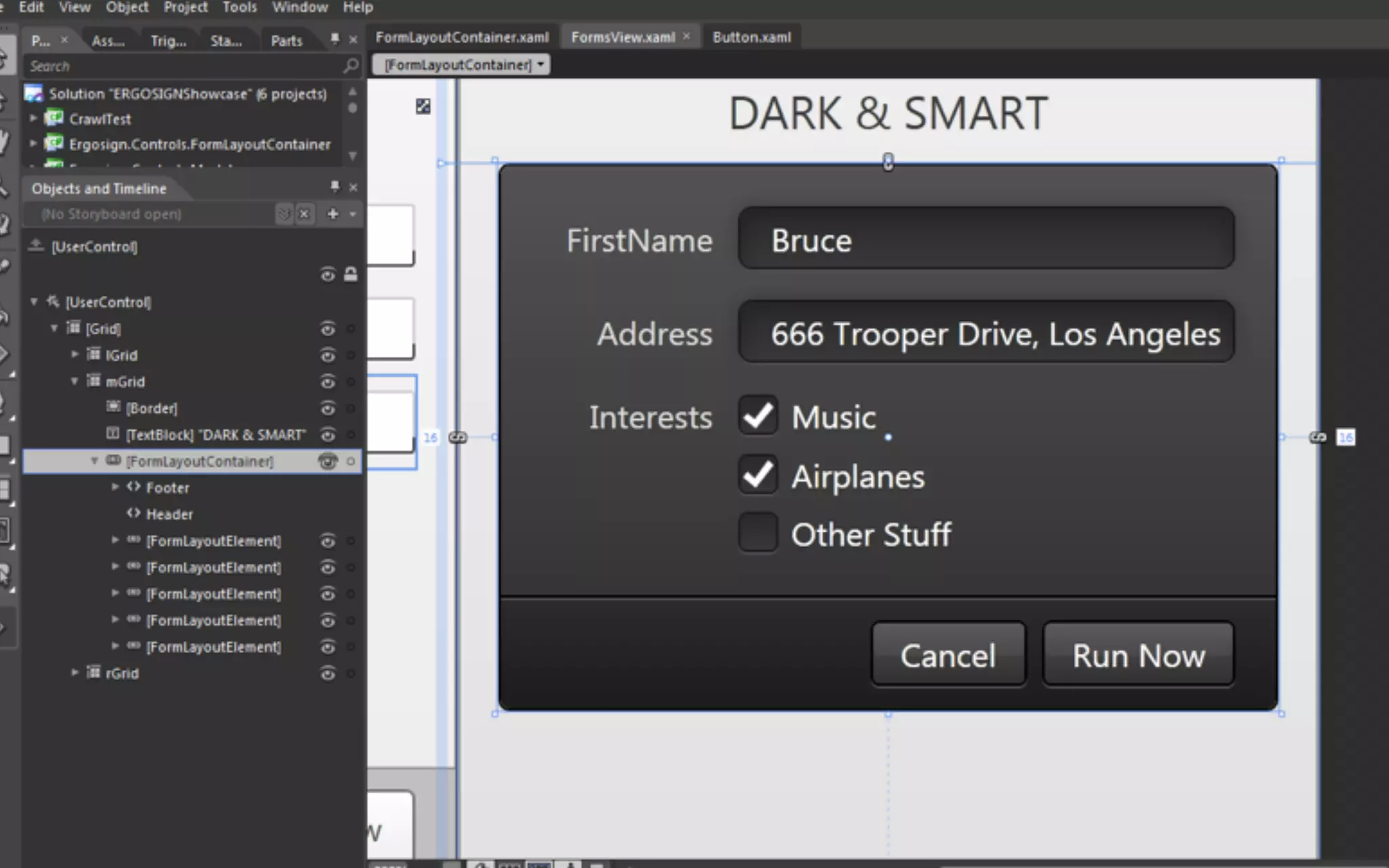Click the right margin chain-link adorner
This screenshot has width=1389, height=868.
coord(1317,437)
